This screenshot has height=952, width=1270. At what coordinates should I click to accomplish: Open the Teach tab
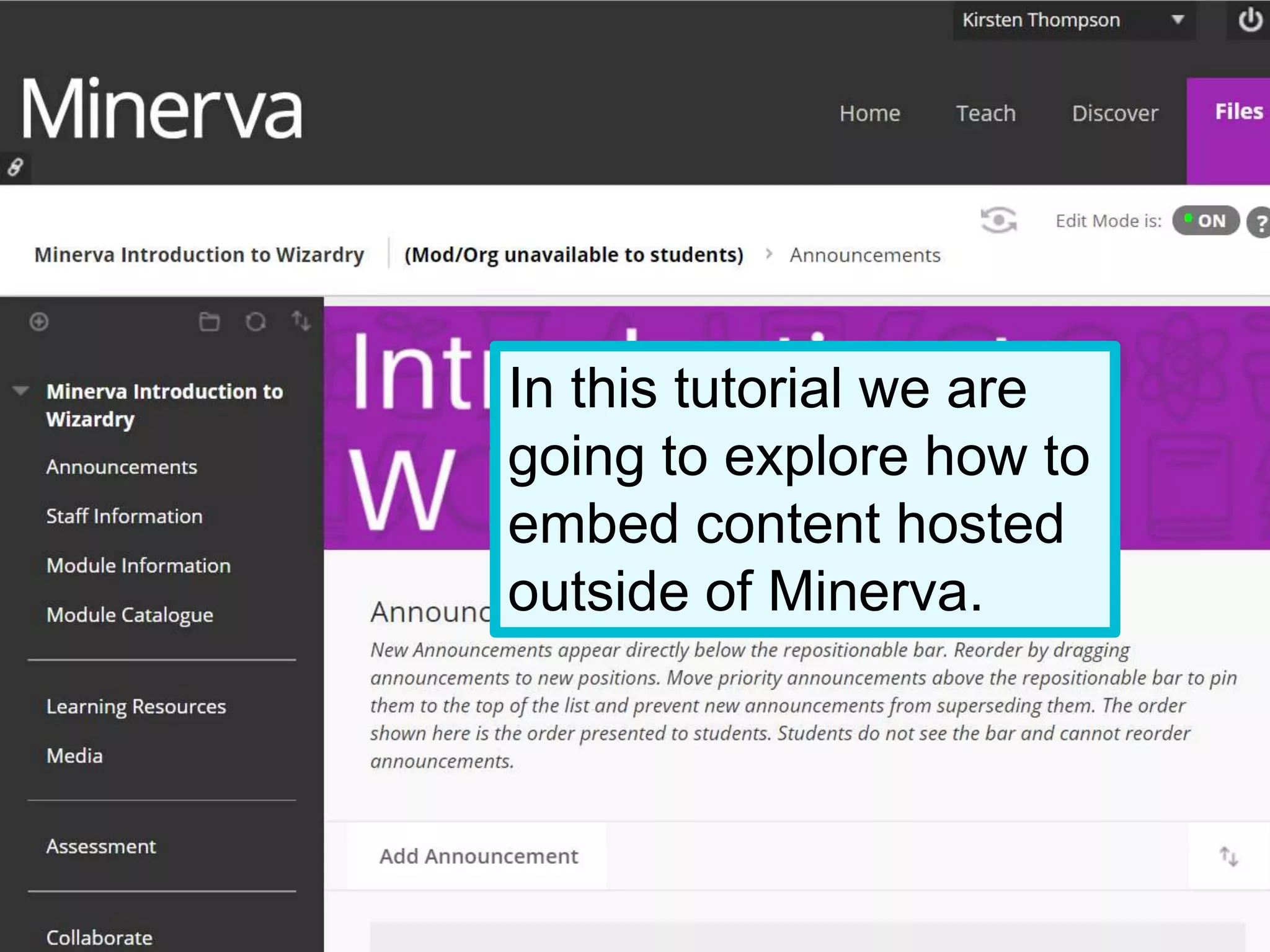[x=985, y=113]
